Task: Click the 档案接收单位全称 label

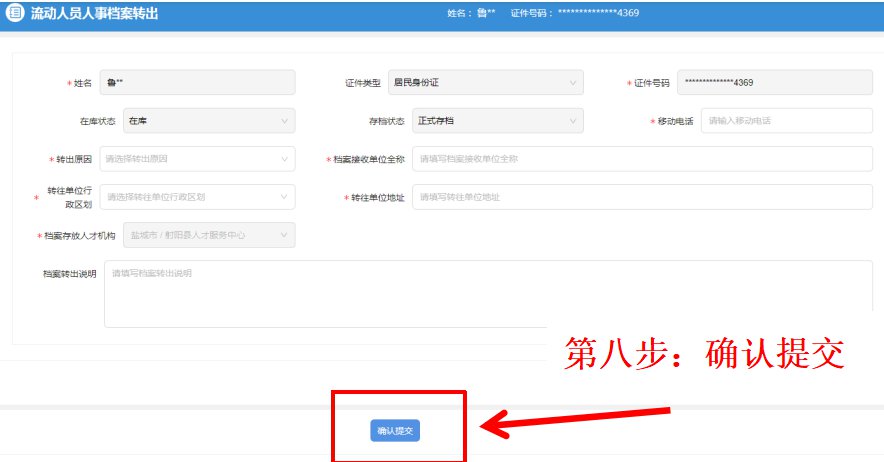Action: tap(369, 160)
